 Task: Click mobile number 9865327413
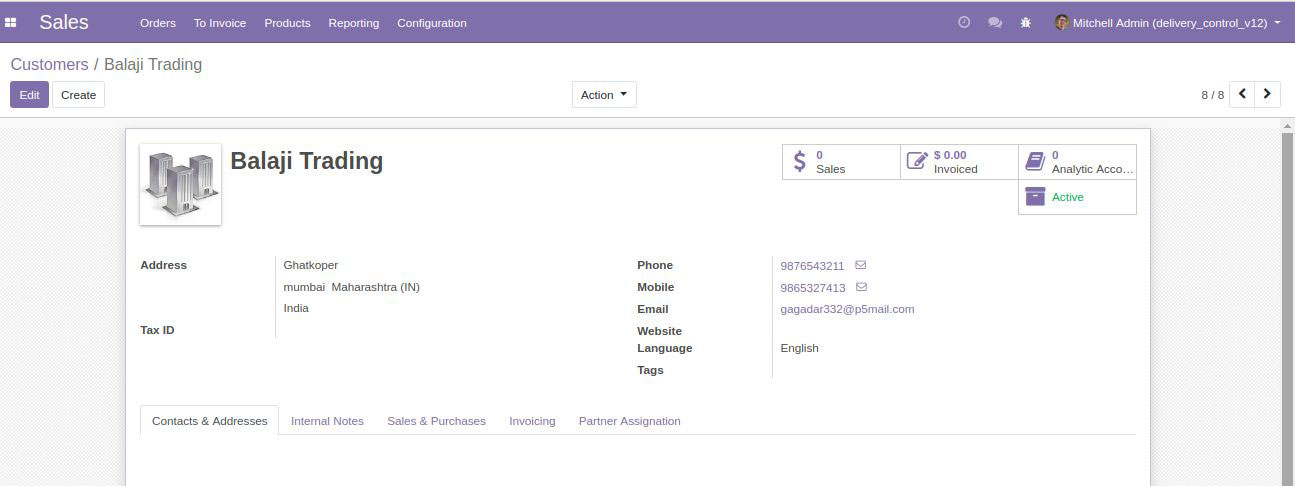coord(813,288)
